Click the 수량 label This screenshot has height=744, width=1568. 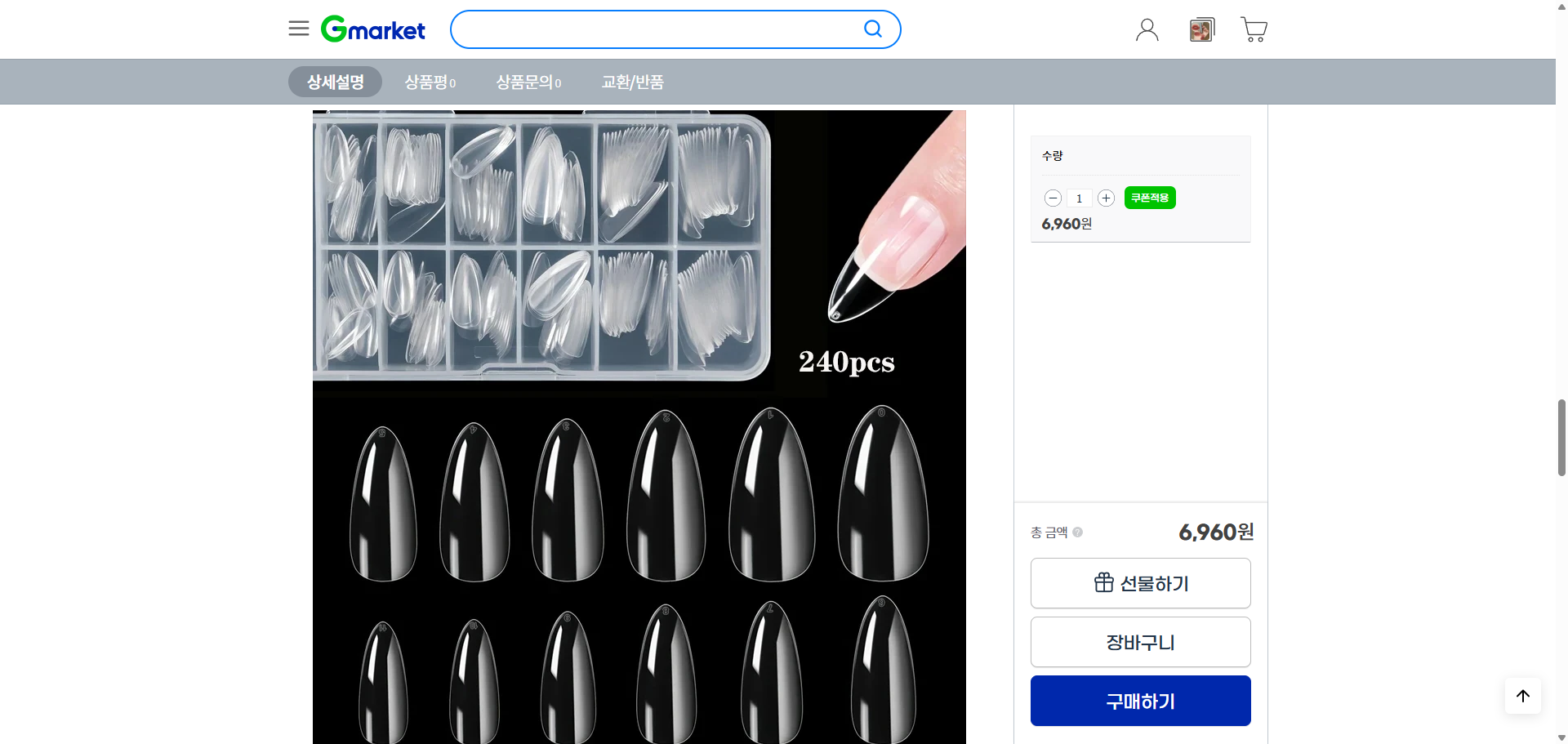(1053, 155)
